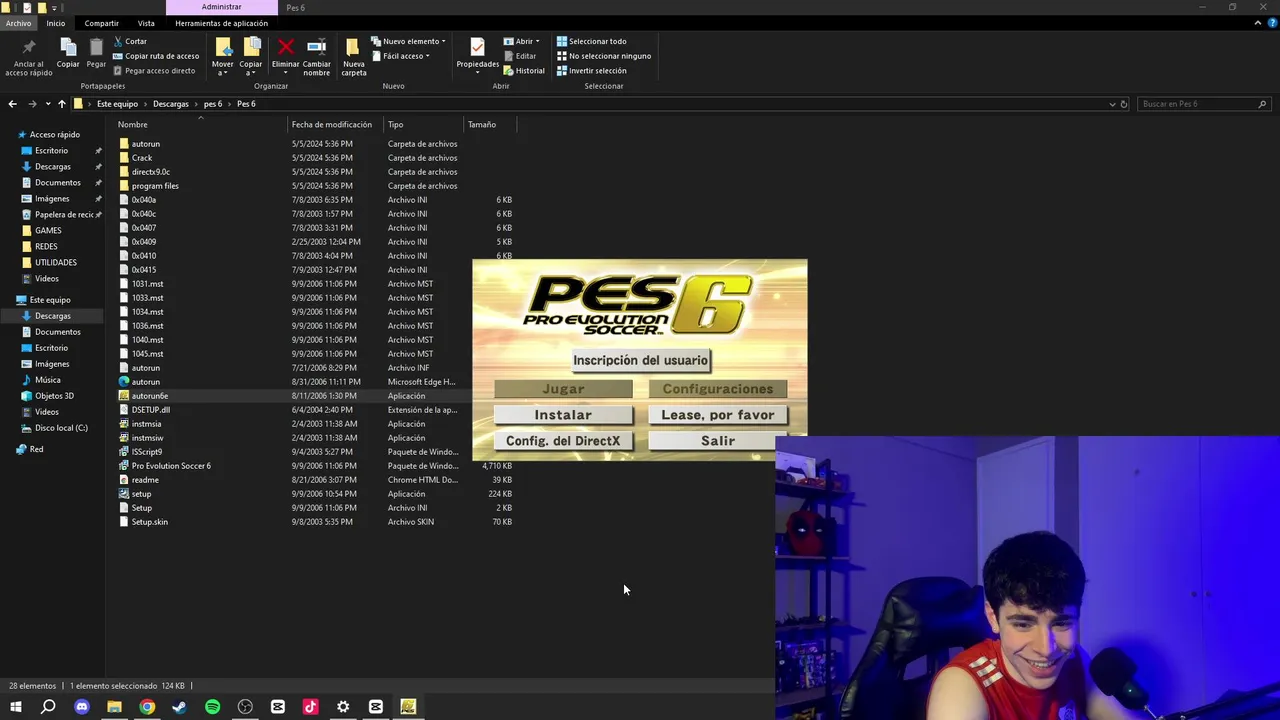
Task: Click No seleccionar ninguno
Action: [603, 56]
